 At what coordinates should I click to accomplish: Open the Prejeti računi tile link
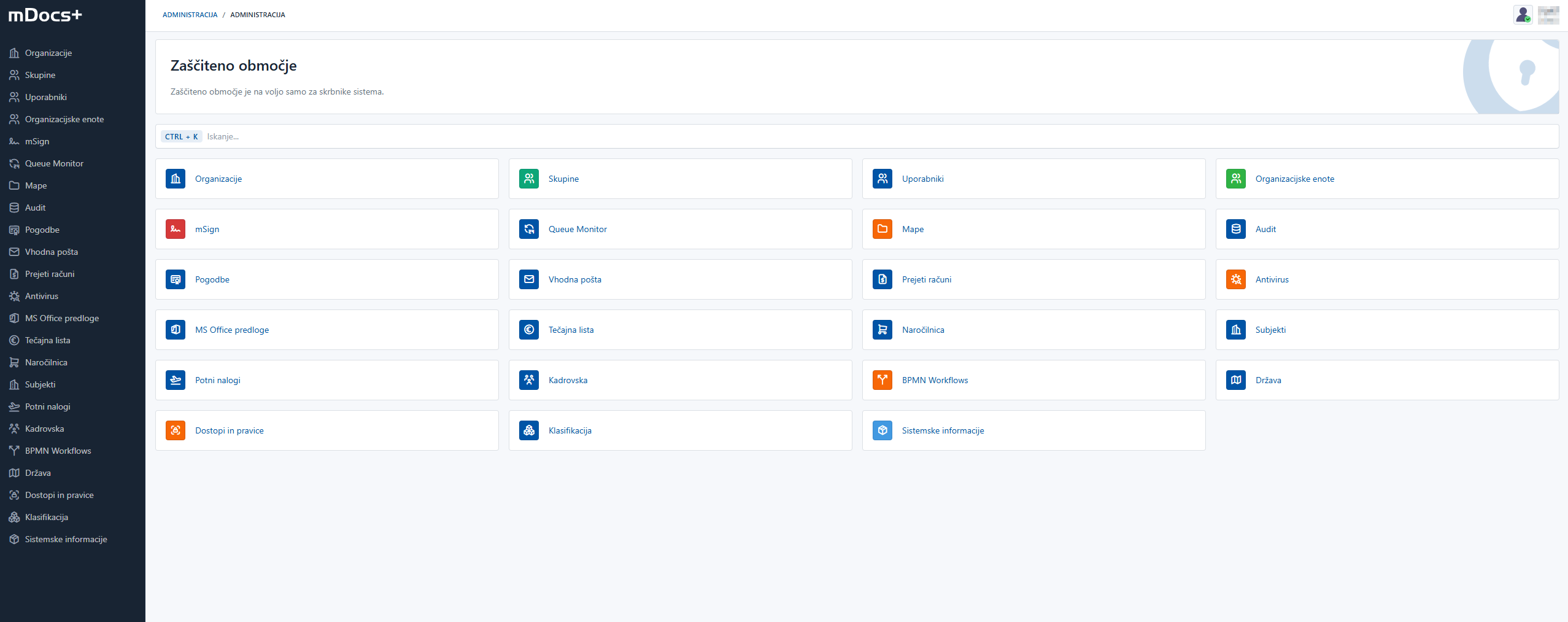click(926, 279)
